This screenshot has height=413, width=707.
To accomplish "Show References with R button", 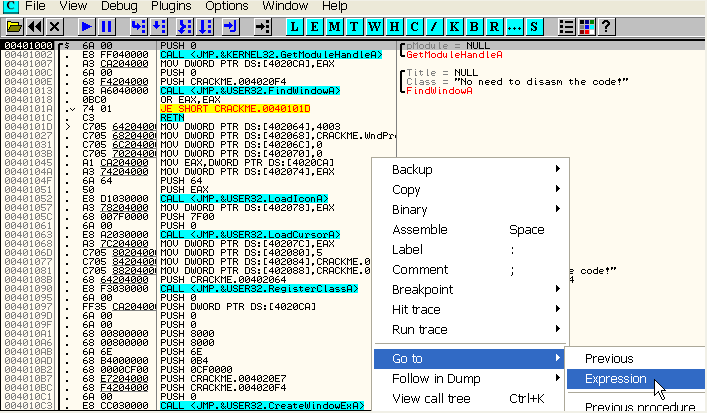I will pyautogui.click(x=494, y=27).
